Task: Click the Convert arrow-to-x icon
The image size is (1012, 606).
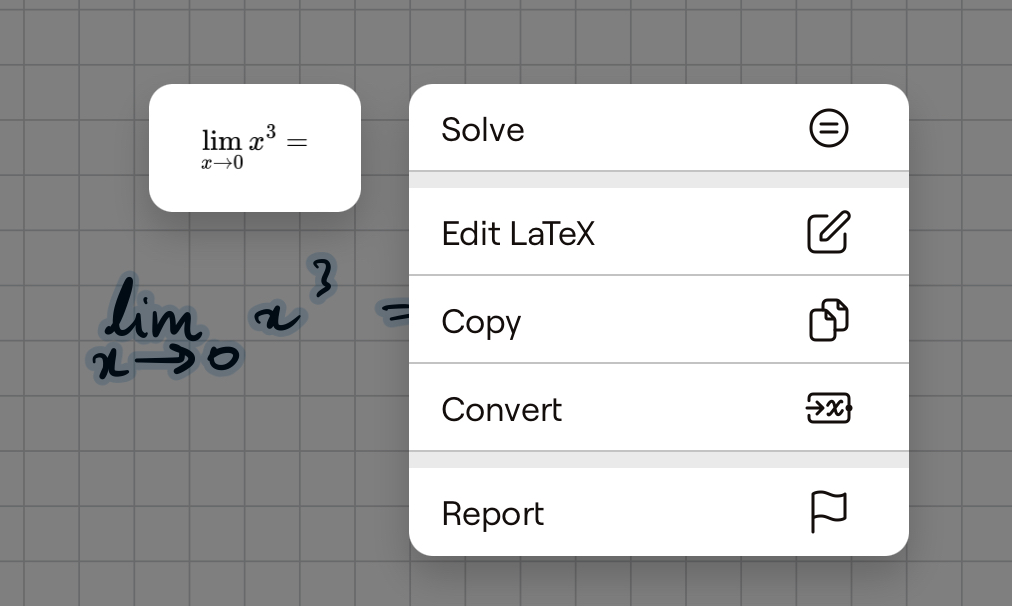Action: 828,408
